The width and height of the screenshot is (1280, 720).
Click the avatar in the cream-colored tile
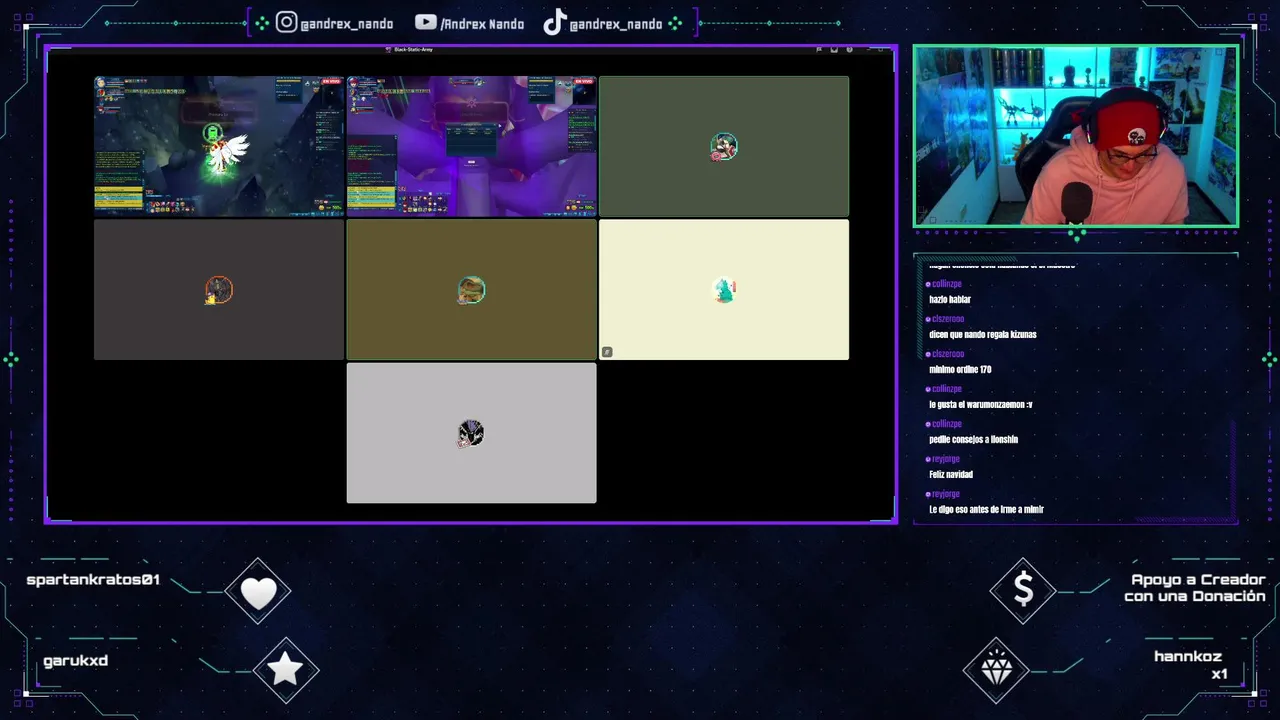point(724,290)
